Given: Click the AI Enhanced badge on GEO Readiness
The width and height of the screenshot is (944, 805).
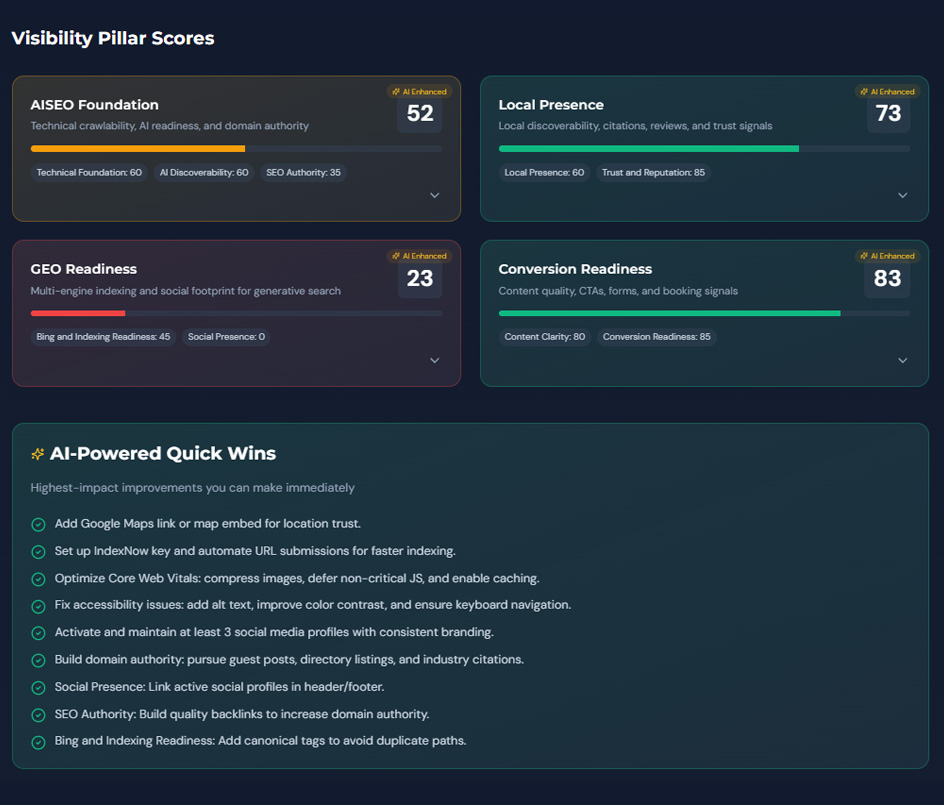Looking at the screenshot, I should (420, 256).
